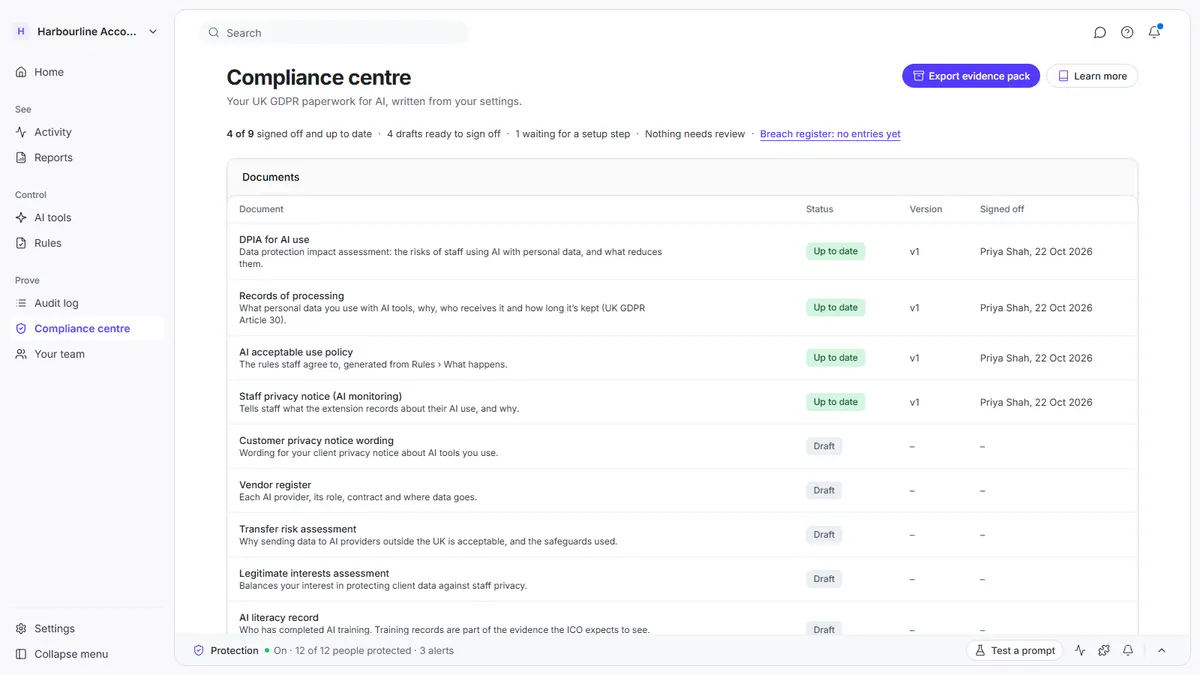Open the Rules page
The height and width of the screenshot is (675, 1200).
[48, 243]
